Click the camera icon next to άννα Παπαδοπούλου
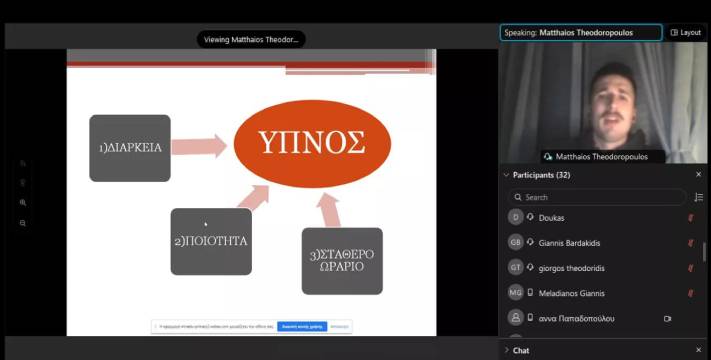The height and width of the screenshot is (360, 711). point(667,319)
